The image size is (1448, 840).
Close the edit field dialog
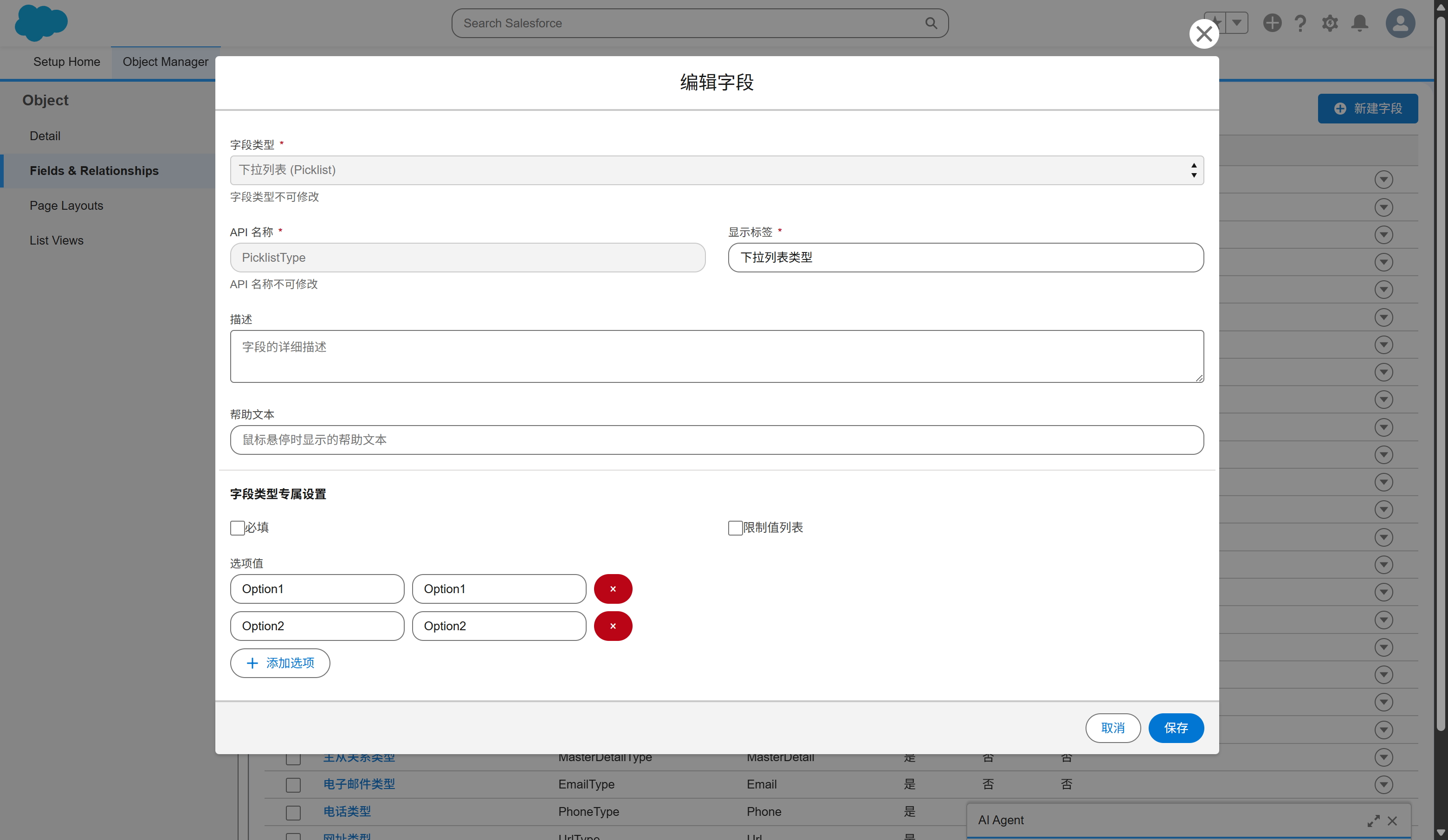(x=1204, y=34)
